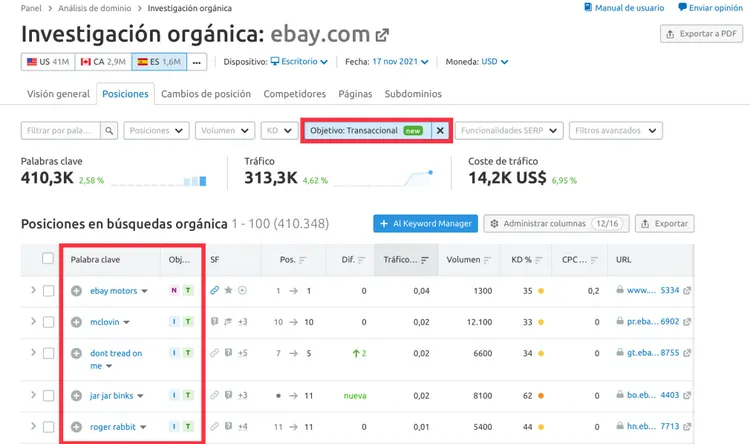Open the KD filter dropdown
Viewport: 750px width, 444px height.
[280, 131]
